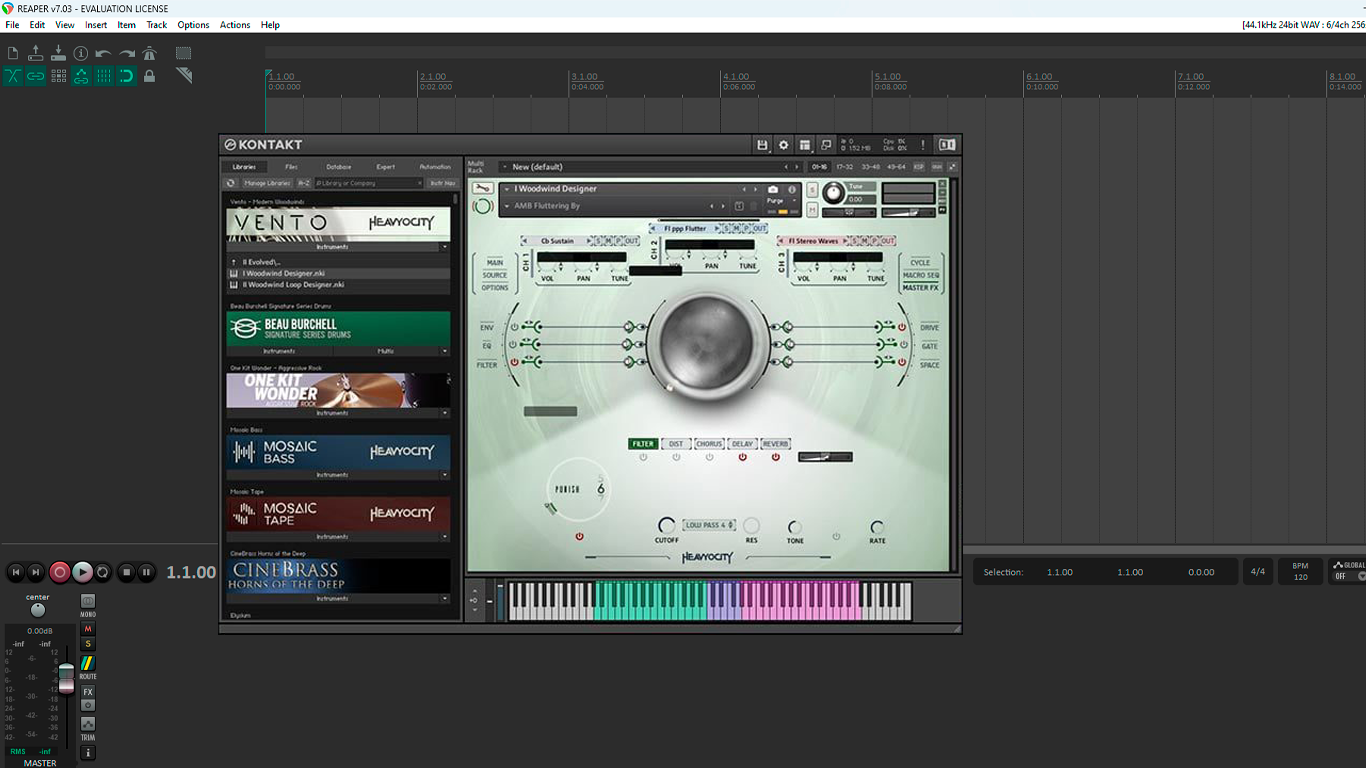Click Kontakt workspace layout icon
The image size is (1366, 768).
[804, 145]
